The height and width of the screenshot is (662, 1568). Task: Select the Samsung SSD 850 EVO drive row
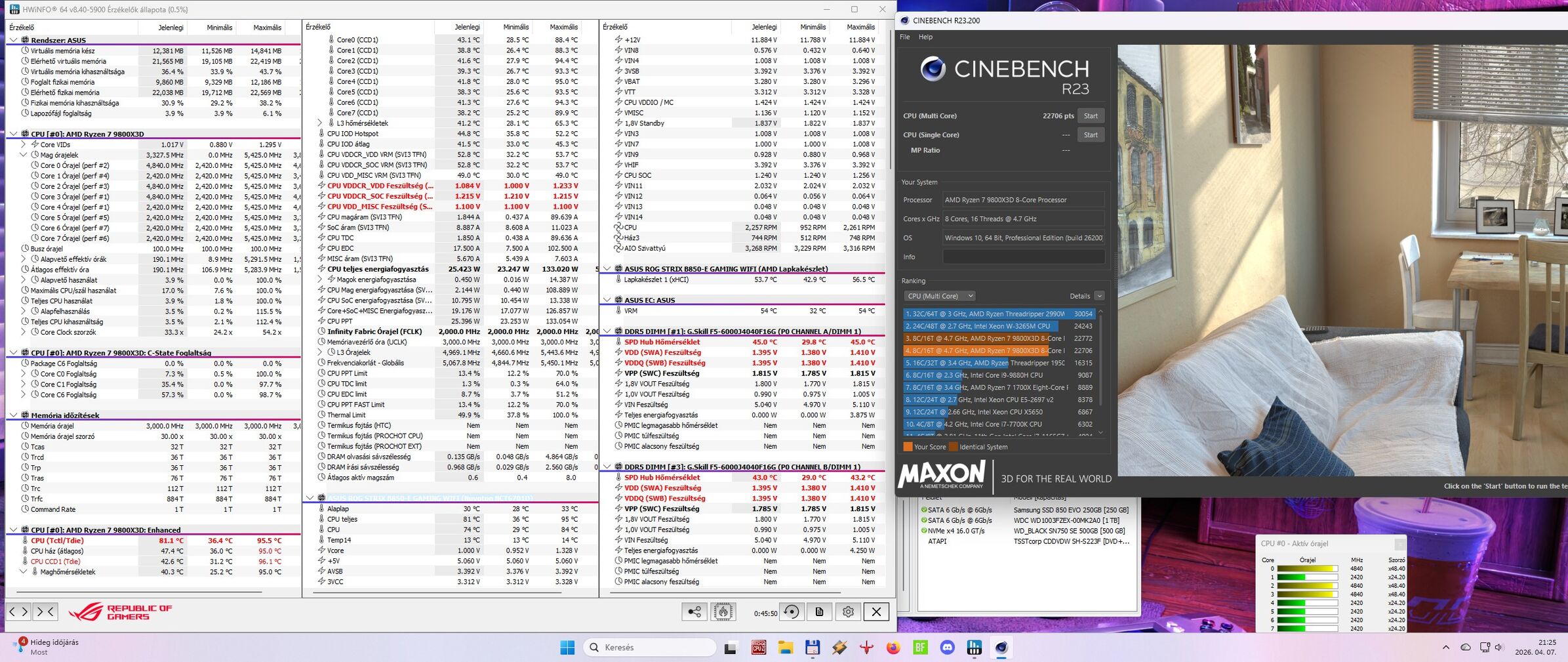(x=1026, y=510)
